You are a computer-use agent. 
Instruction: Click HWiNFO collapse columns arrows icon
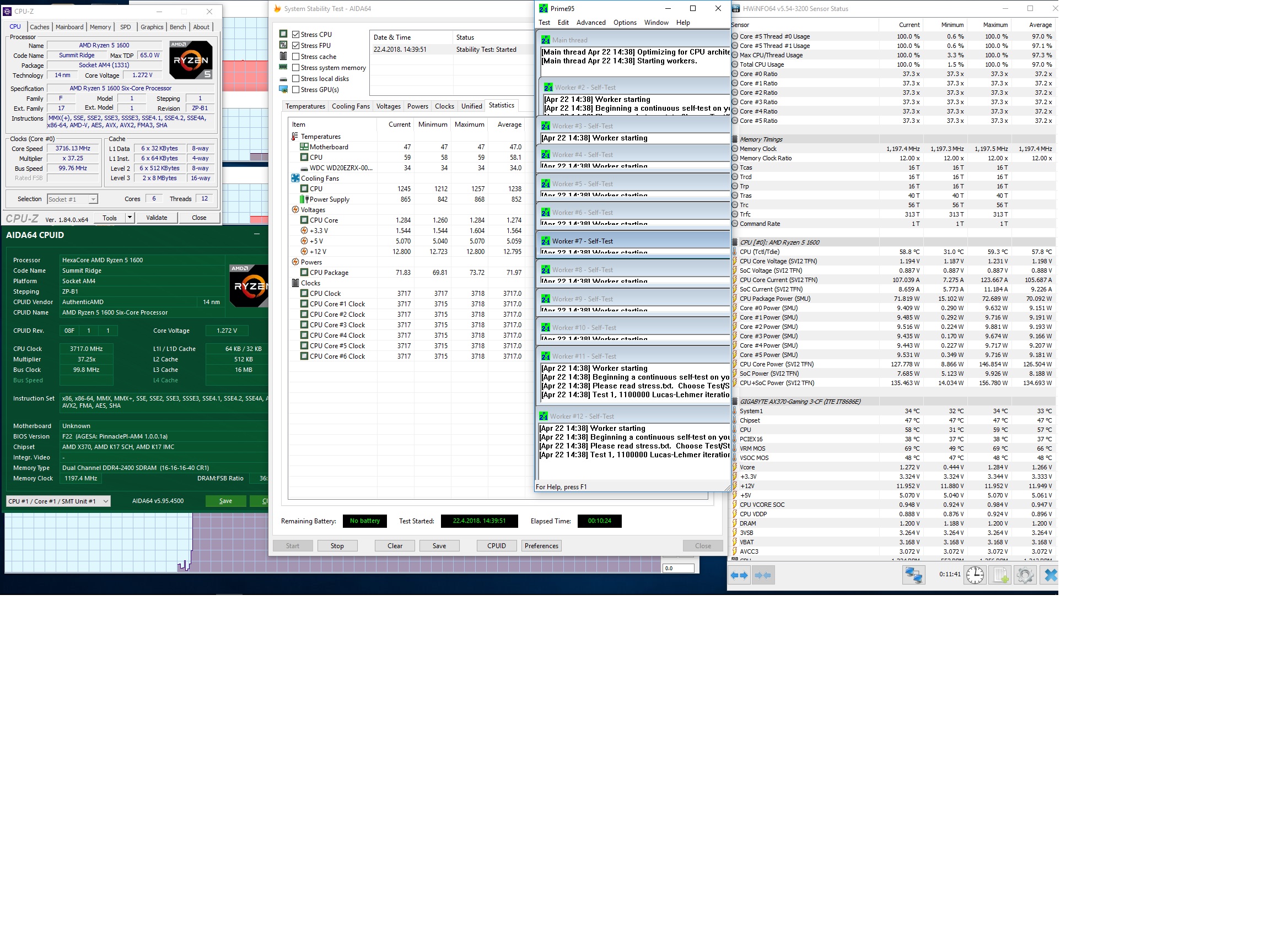pyautogui.click(x=763, y=575)
